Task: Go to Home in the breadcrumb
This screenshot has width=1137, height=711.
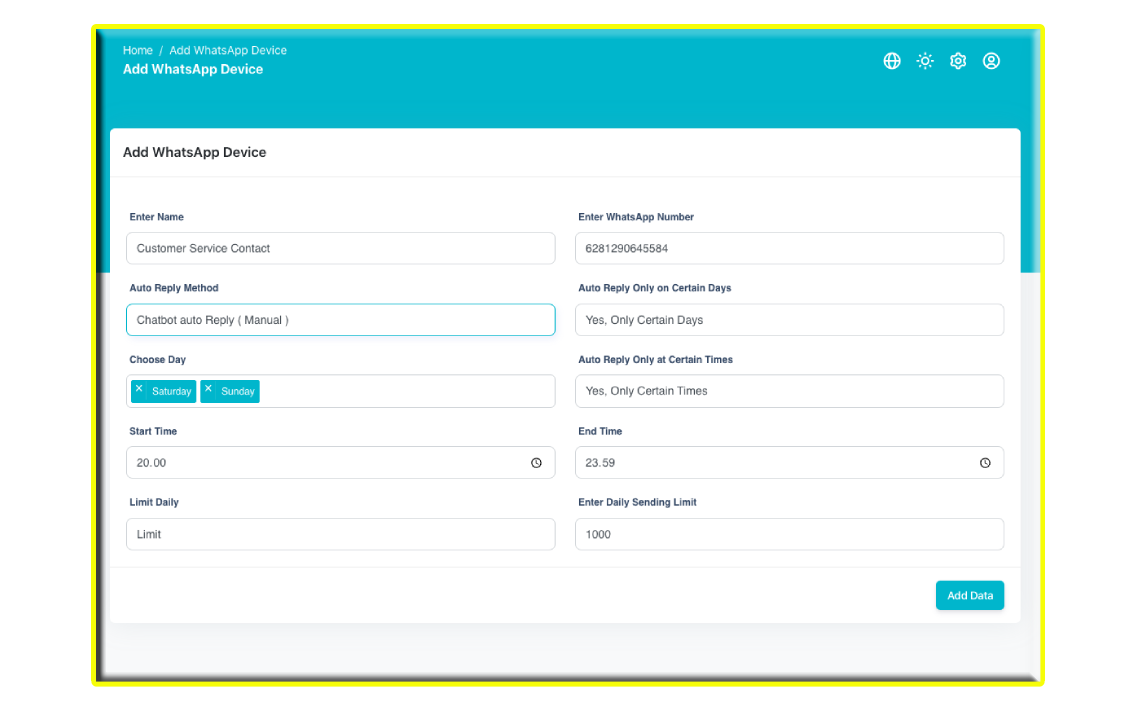Action: (138, 50)
